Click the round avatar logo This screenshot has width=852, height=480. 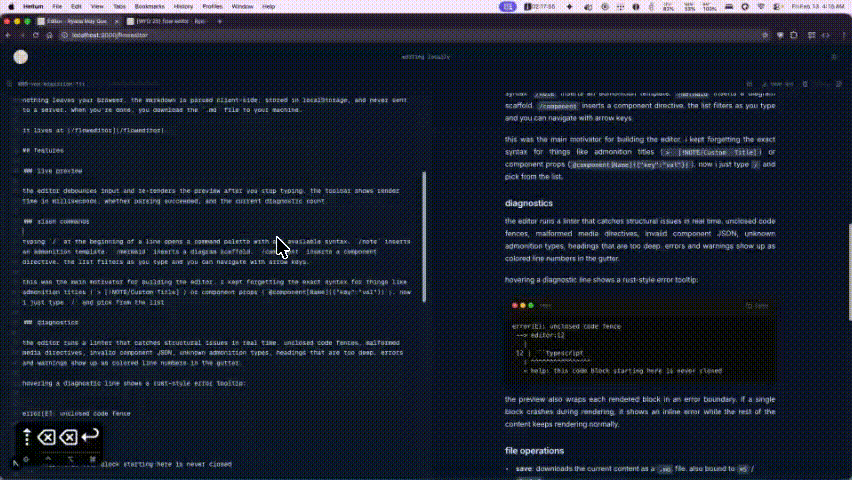pyautogui.click(x=21, y=57)
